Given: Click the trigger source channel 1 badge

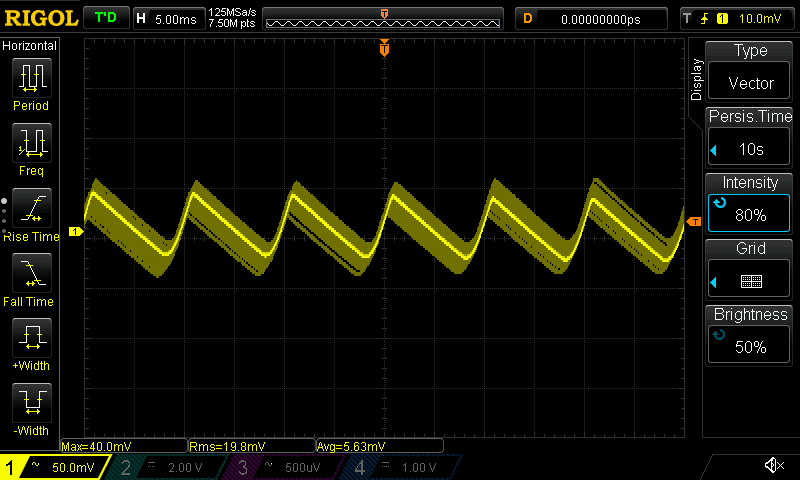Looking at the screenshot, I should [722, 19].
